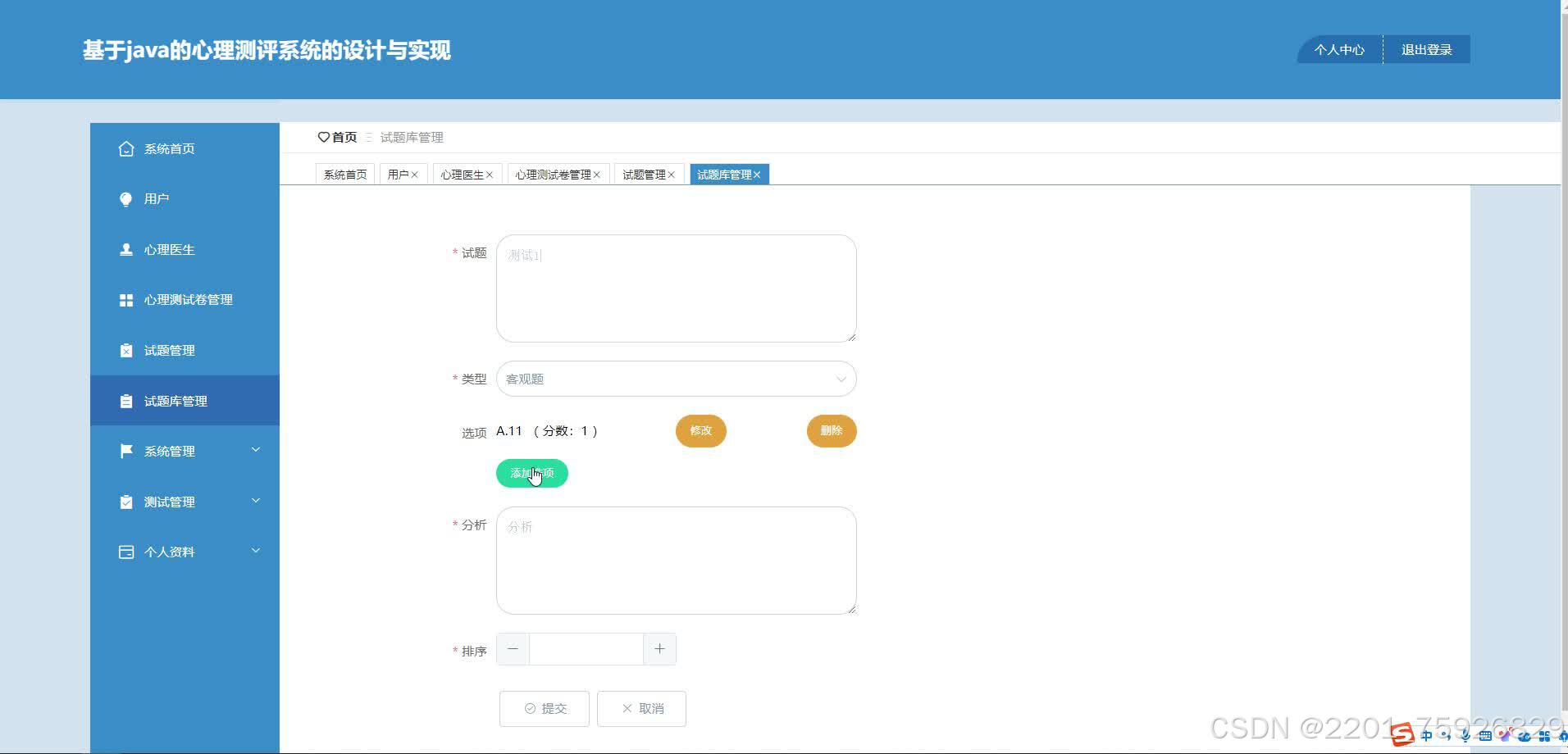Image resolution: width=1568 pixels, height=754 pixels.
Task: Increase 排序 value with plus button
Action: 659,649
